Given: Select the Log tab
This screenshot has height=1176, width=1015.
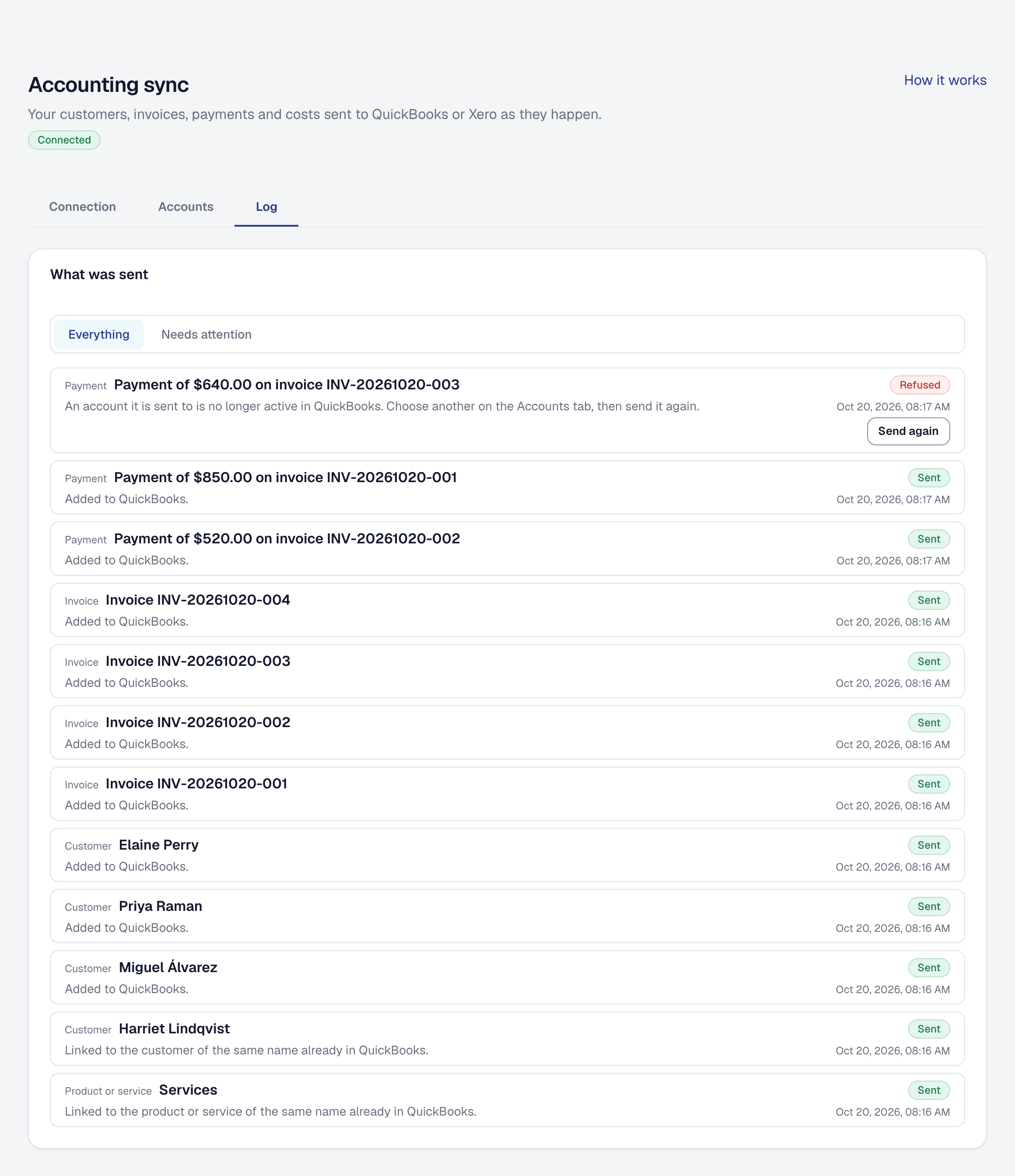Looking at the screenshot, I should point(266,206).
